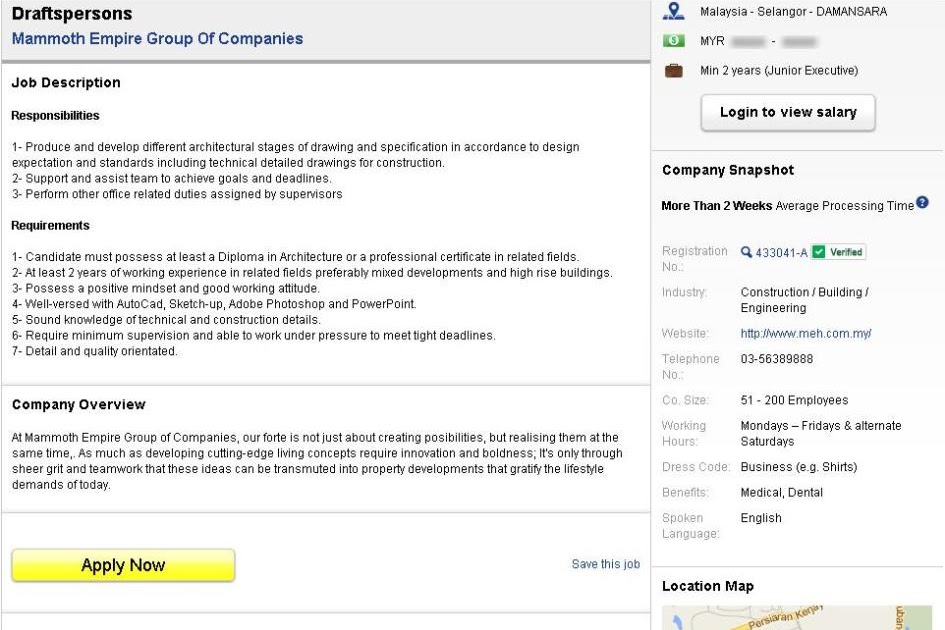Screen dimensions: 945x630
Task: Click the magnifier icon beside registration number
Action: tap(746, 253)
